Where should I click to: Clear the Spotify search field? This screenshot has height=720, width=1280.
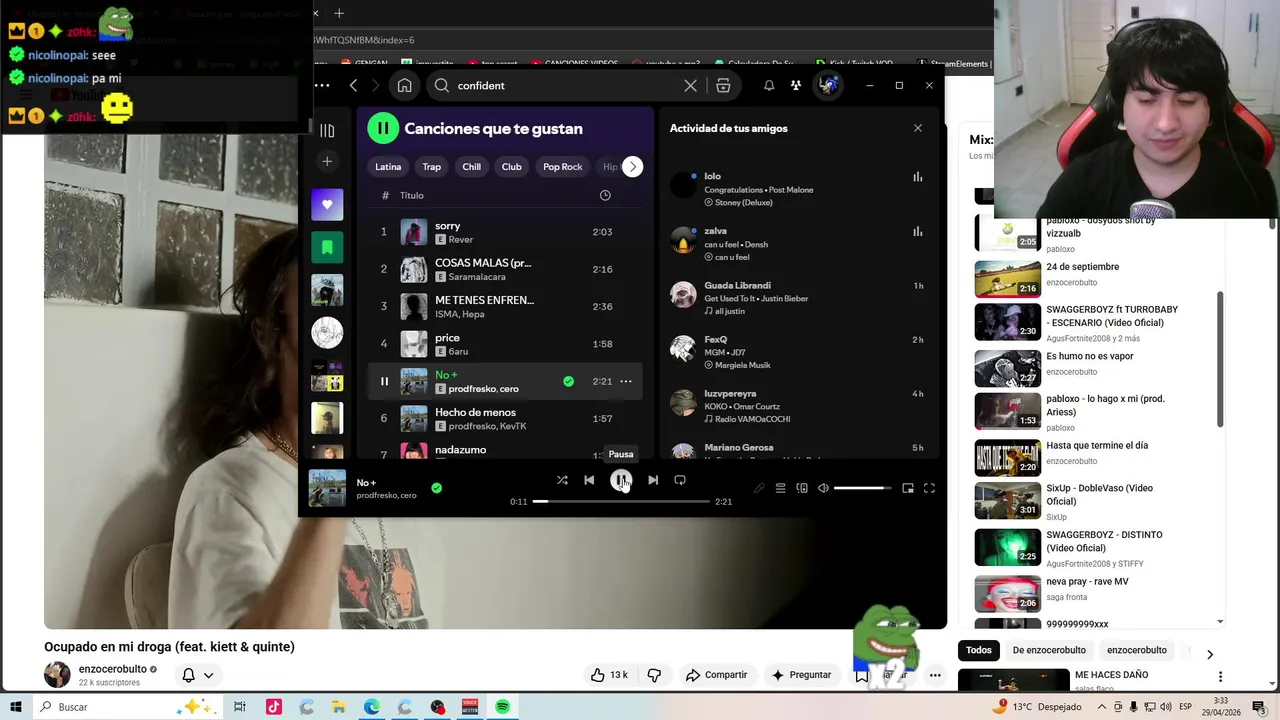690,86
